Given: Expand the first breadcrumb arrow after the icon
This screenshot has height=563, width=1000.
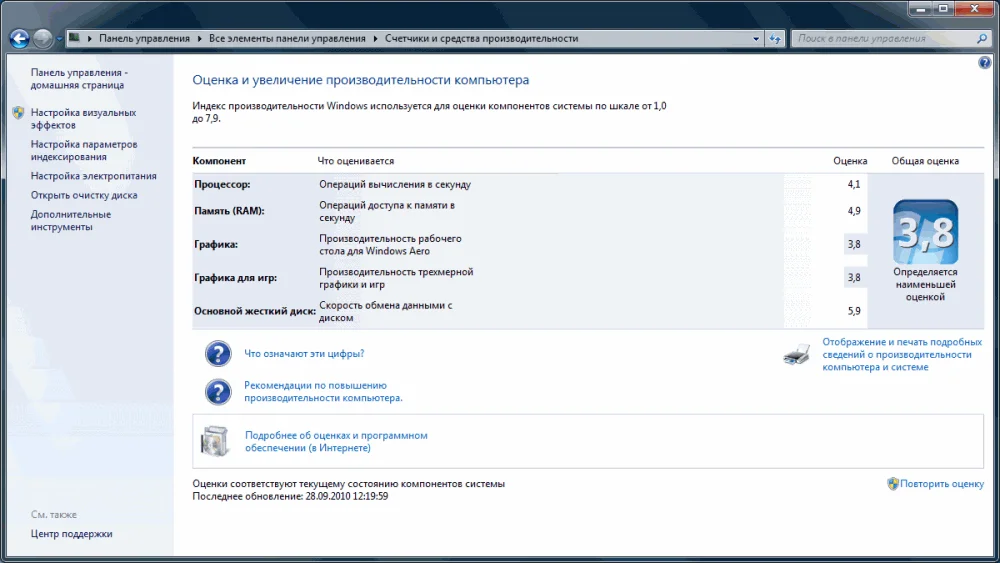Looking at the screenshot, I should 89,39.
